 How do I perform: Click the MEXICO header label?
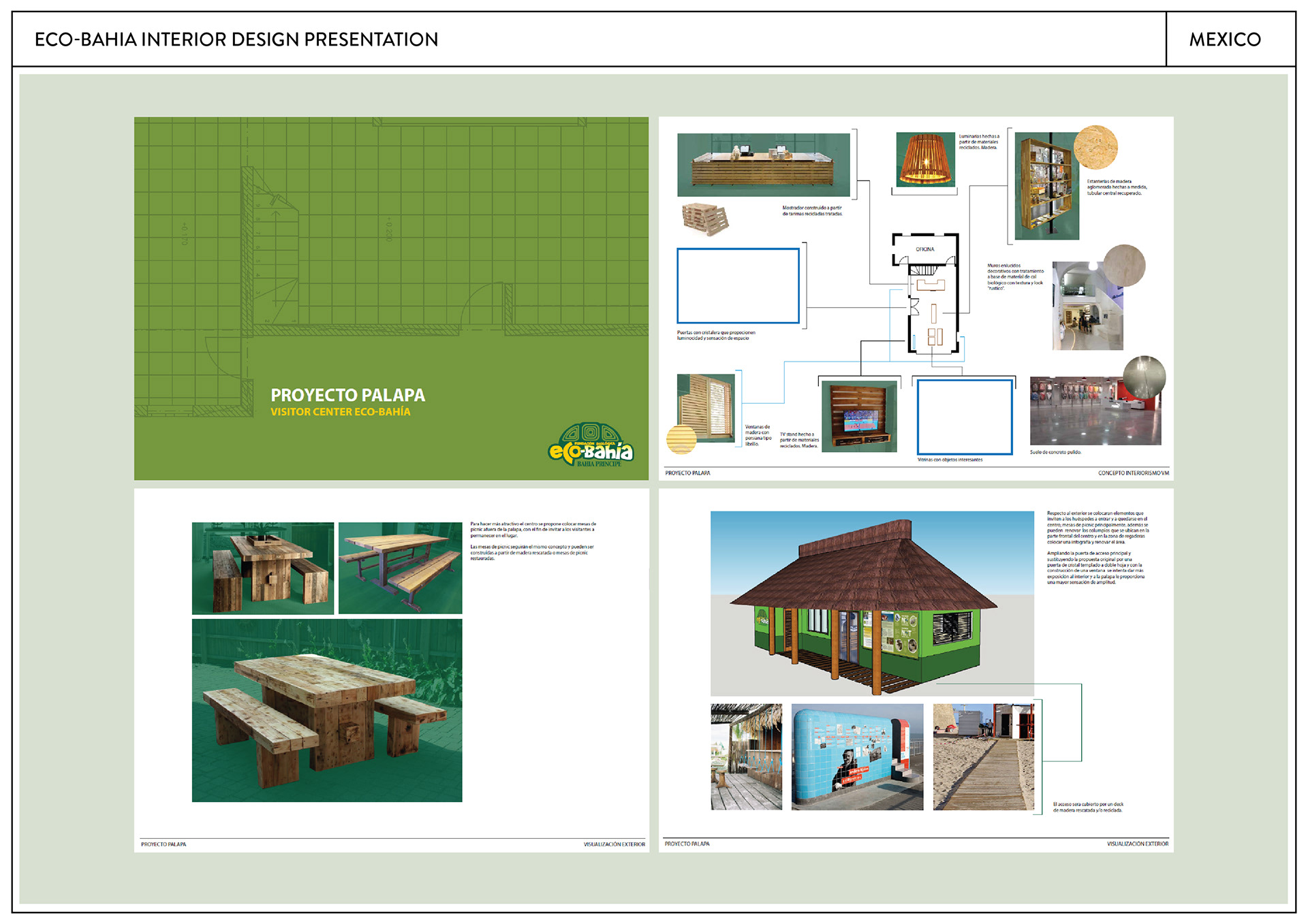[x=1224, y=39]
